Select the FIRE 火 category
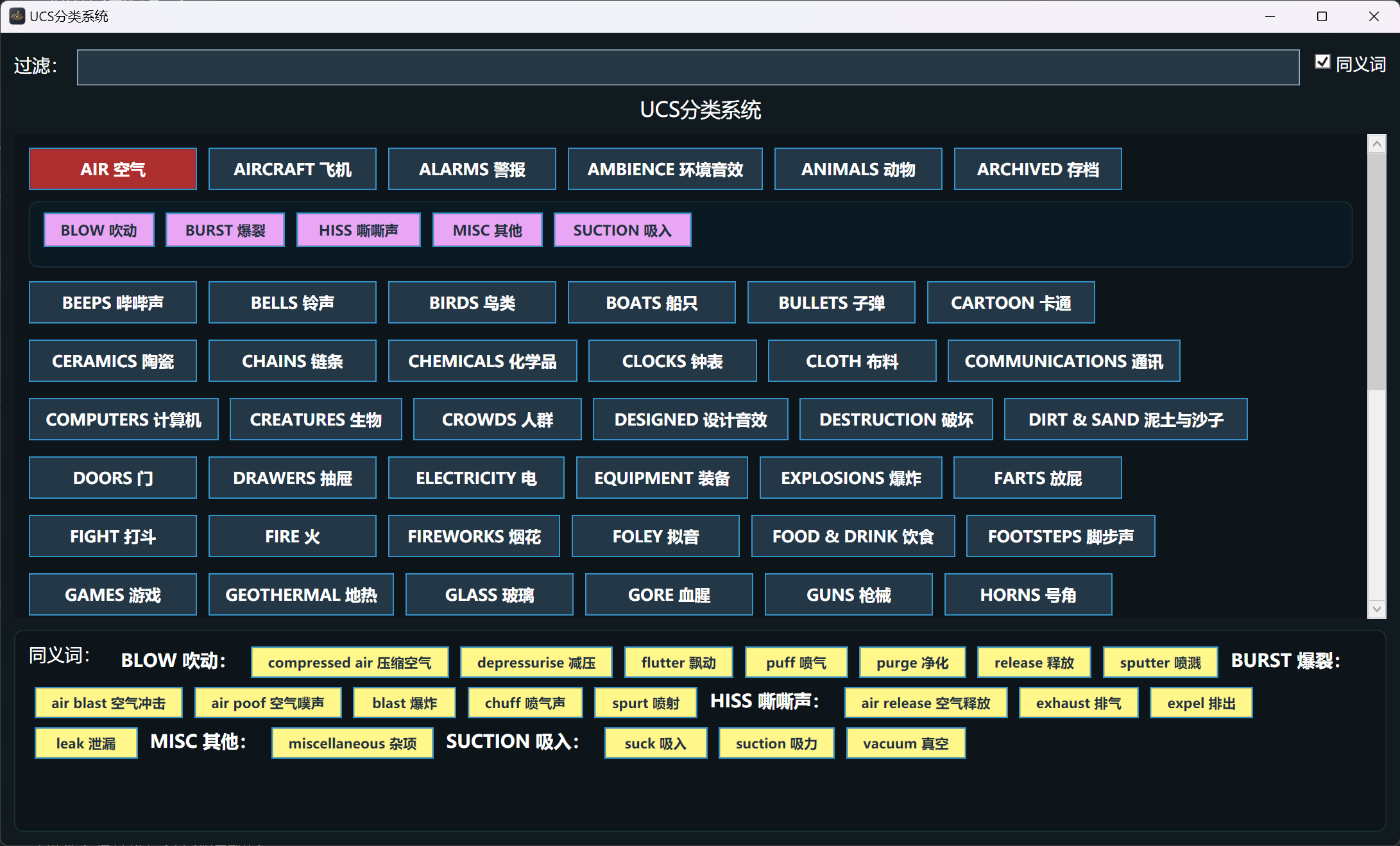The height and width of the screenshot is (846, 1400). click(293, 536)
